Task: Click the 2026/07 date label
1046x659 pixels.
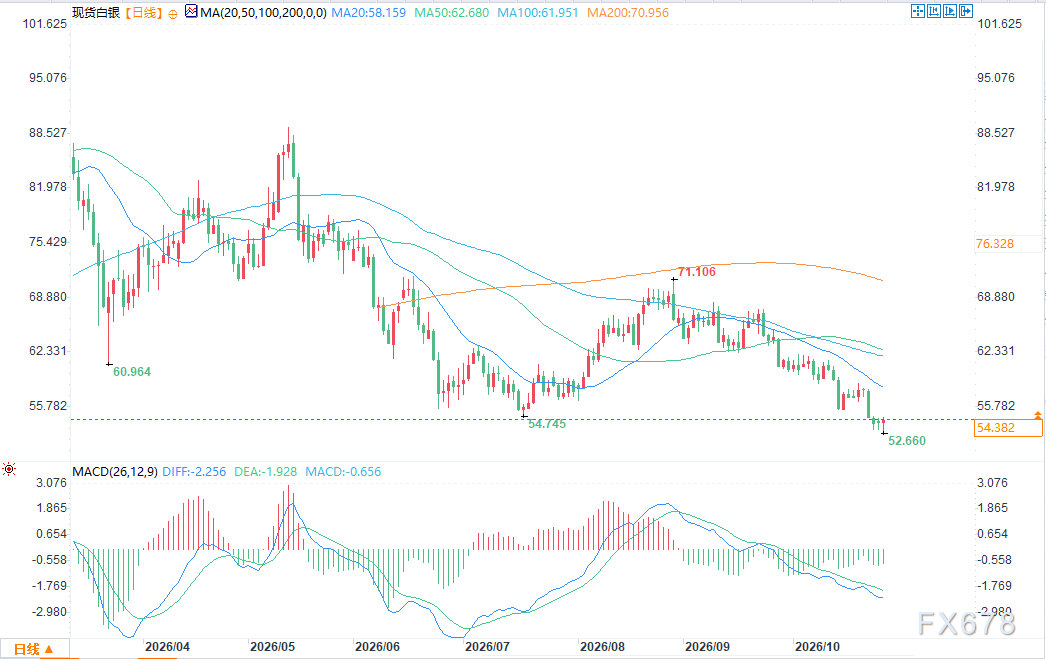Action: click(488, 646)
